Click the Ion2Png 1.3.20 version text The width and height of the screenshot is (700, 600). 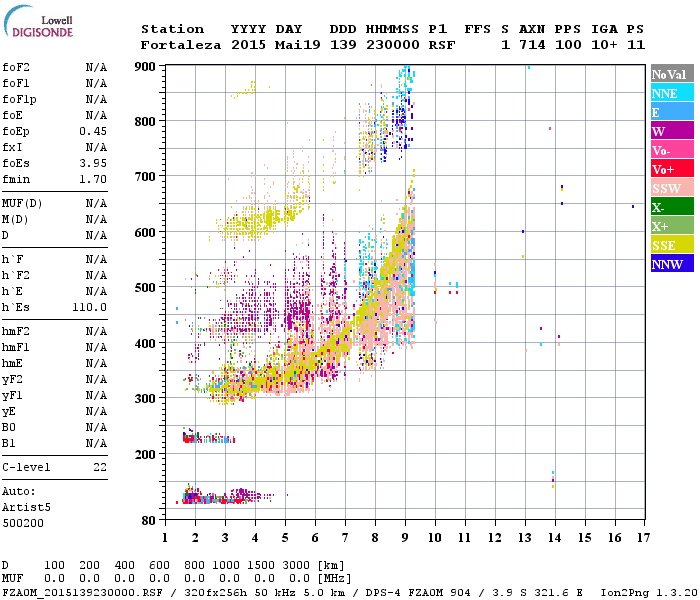649,592
